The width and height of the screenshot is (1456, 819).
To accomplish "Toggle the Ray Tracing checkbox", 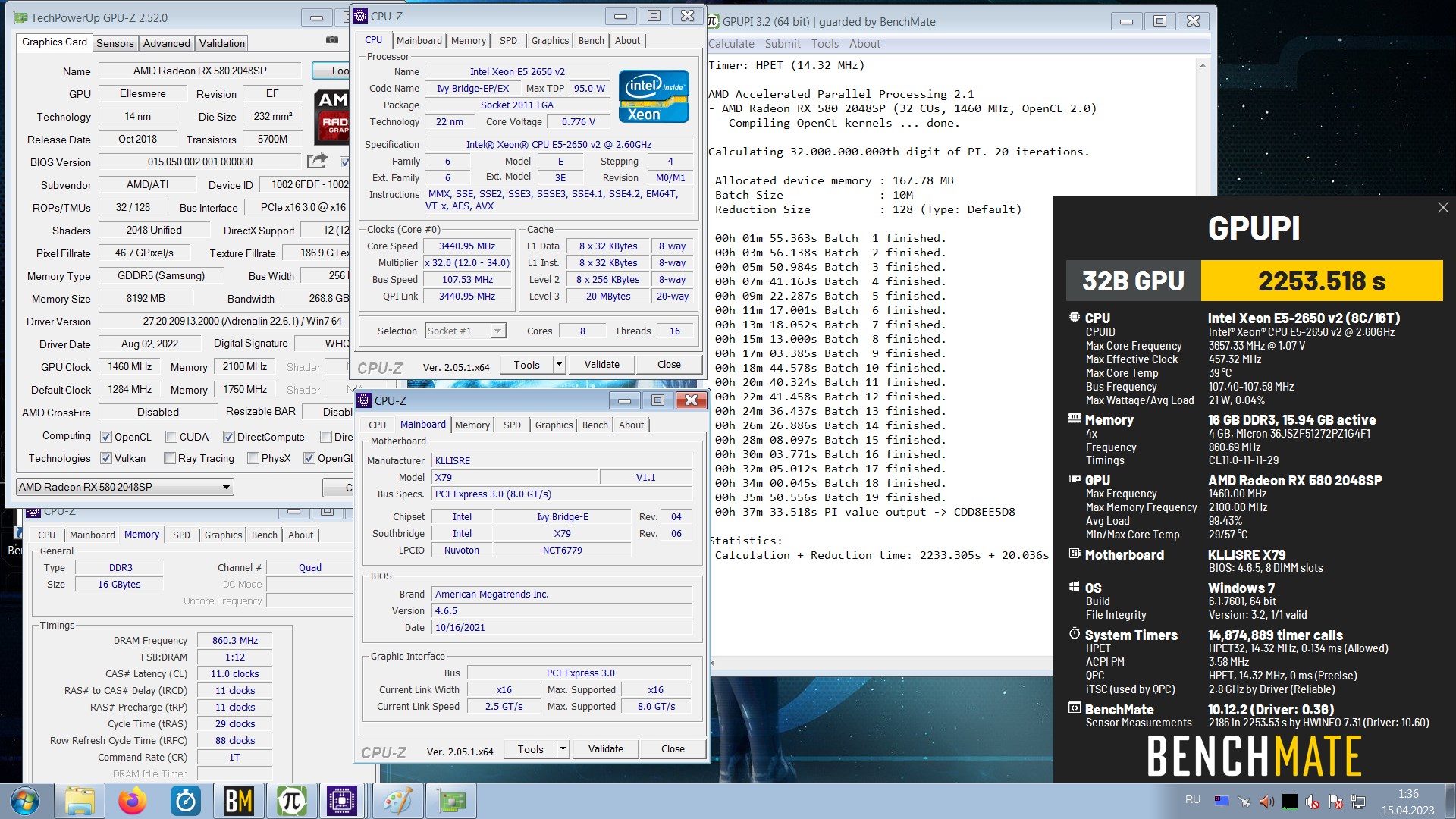I will pyautogui.click(x=170, y=458).
